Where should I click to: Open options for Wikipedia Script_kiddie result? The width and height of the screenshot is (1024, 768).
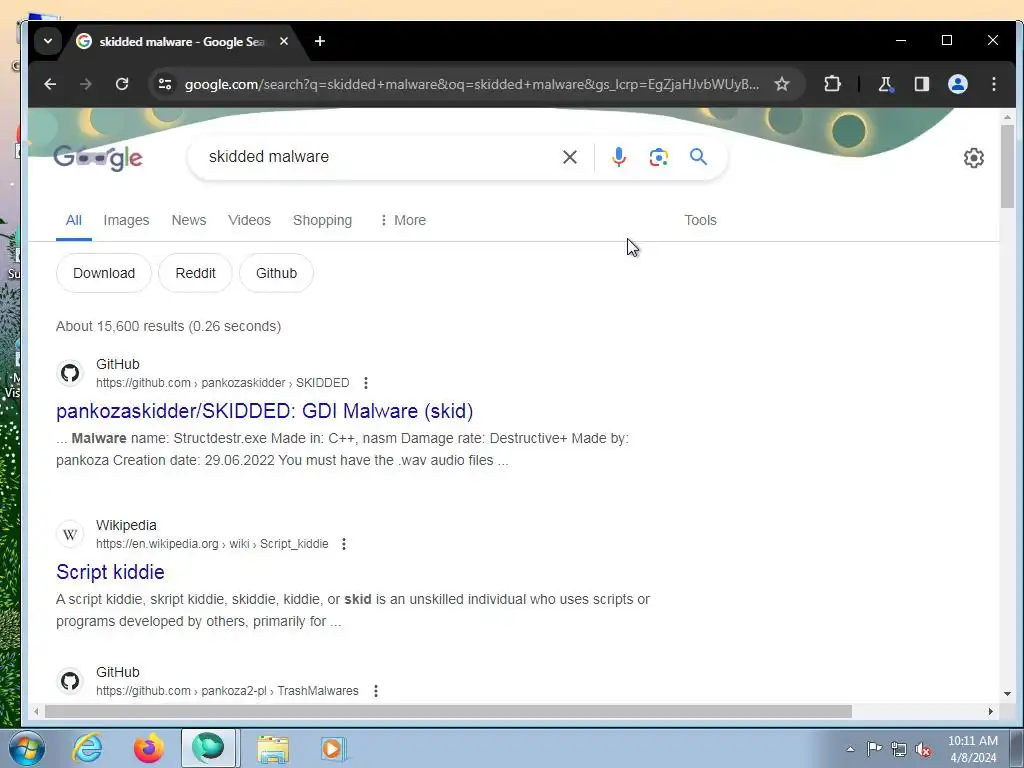(x=344, y=544)
